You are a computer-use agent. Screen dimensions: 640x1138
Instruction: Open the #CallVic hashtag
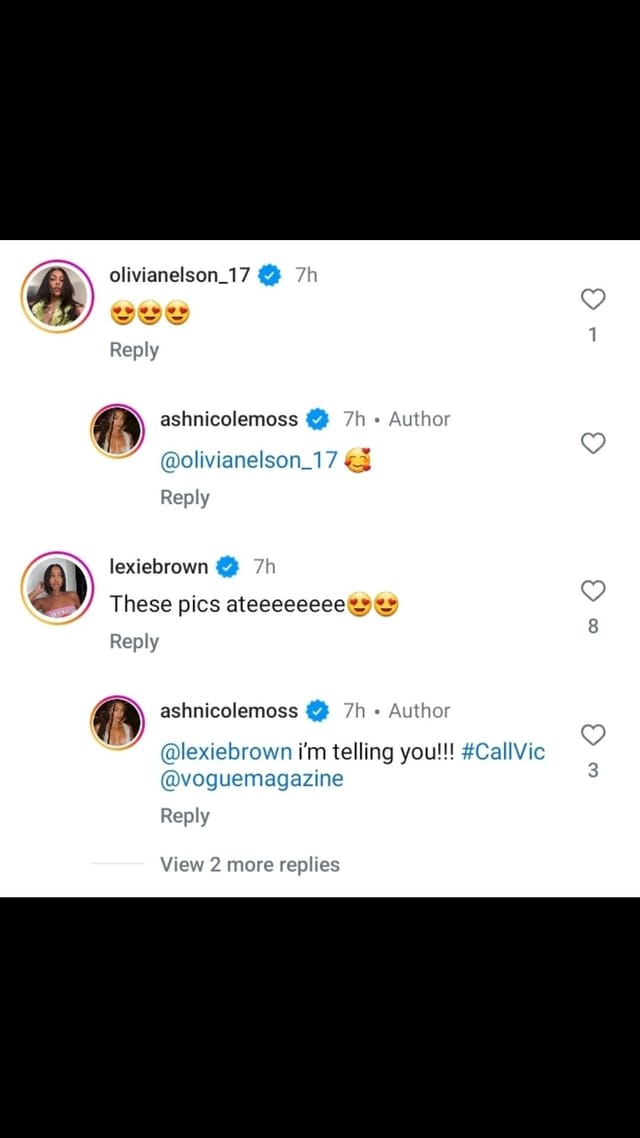point(503,752)
